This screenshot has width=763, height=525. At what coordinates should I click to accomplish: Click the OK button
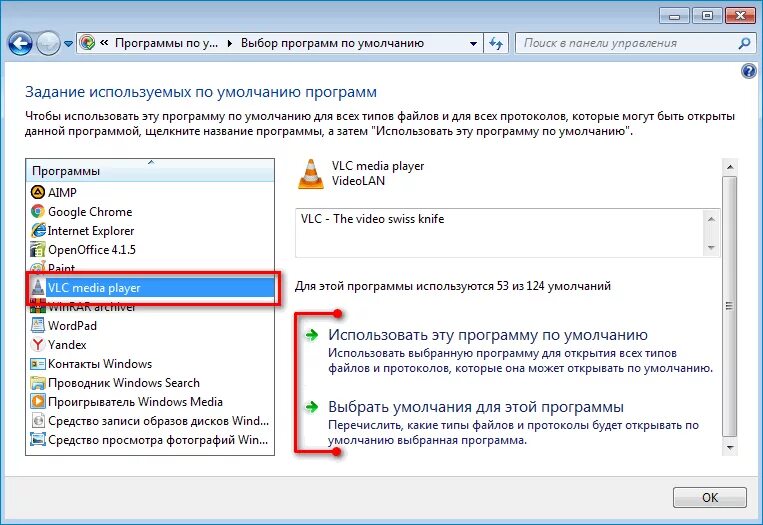coord(709,497)
